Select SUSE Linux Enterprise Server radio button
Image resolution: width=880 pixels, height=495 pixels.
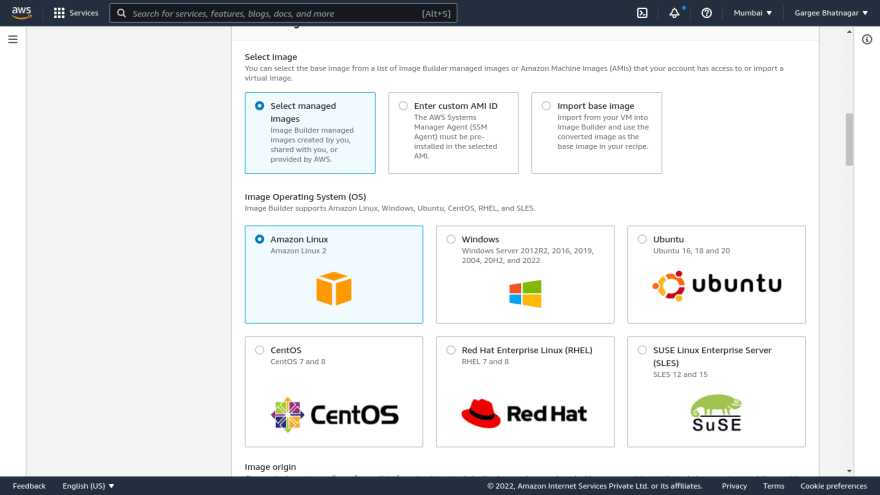pos(642,350)
